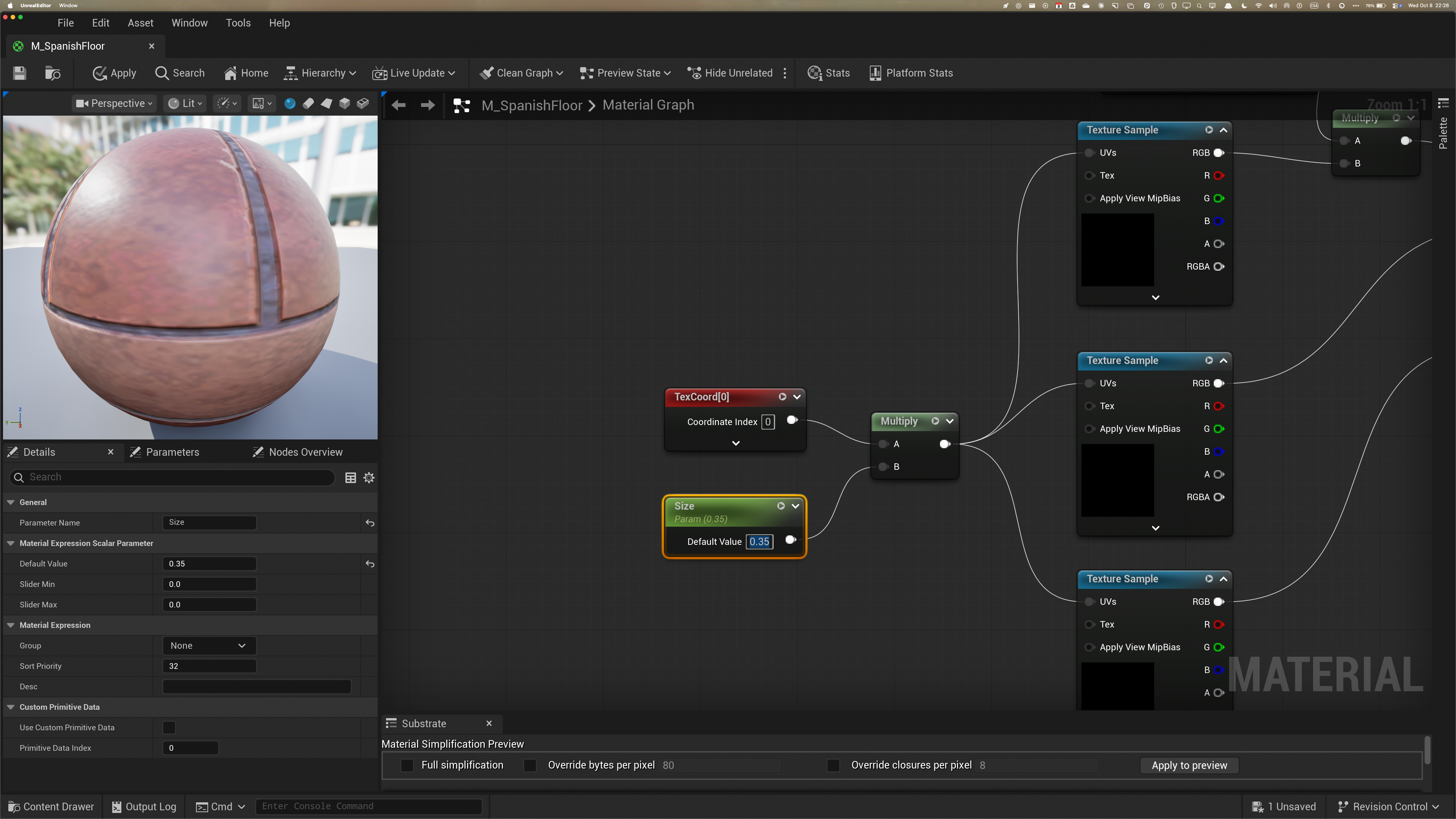The image size is (1456, 819).
Task: Open the Output Log
Action: tap(144, 806)
